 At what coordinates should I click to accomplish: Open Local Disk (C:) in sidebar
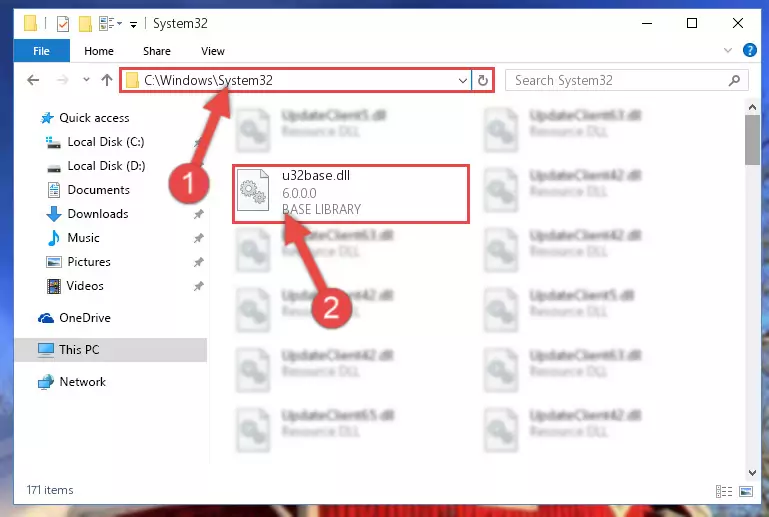pos(105,142)
